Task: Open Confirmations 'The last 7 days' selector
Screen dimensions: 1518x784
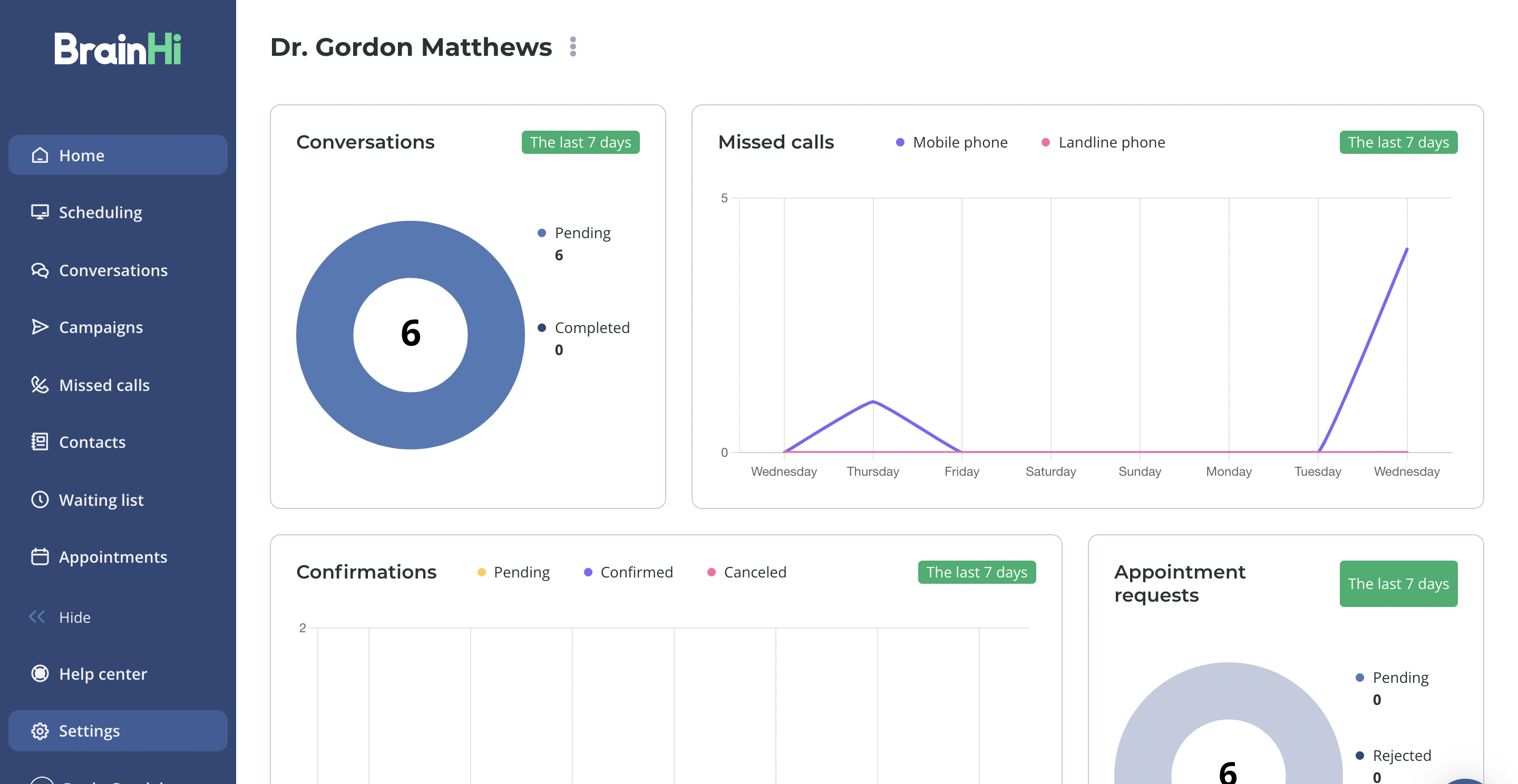Action: click(977, 572)
